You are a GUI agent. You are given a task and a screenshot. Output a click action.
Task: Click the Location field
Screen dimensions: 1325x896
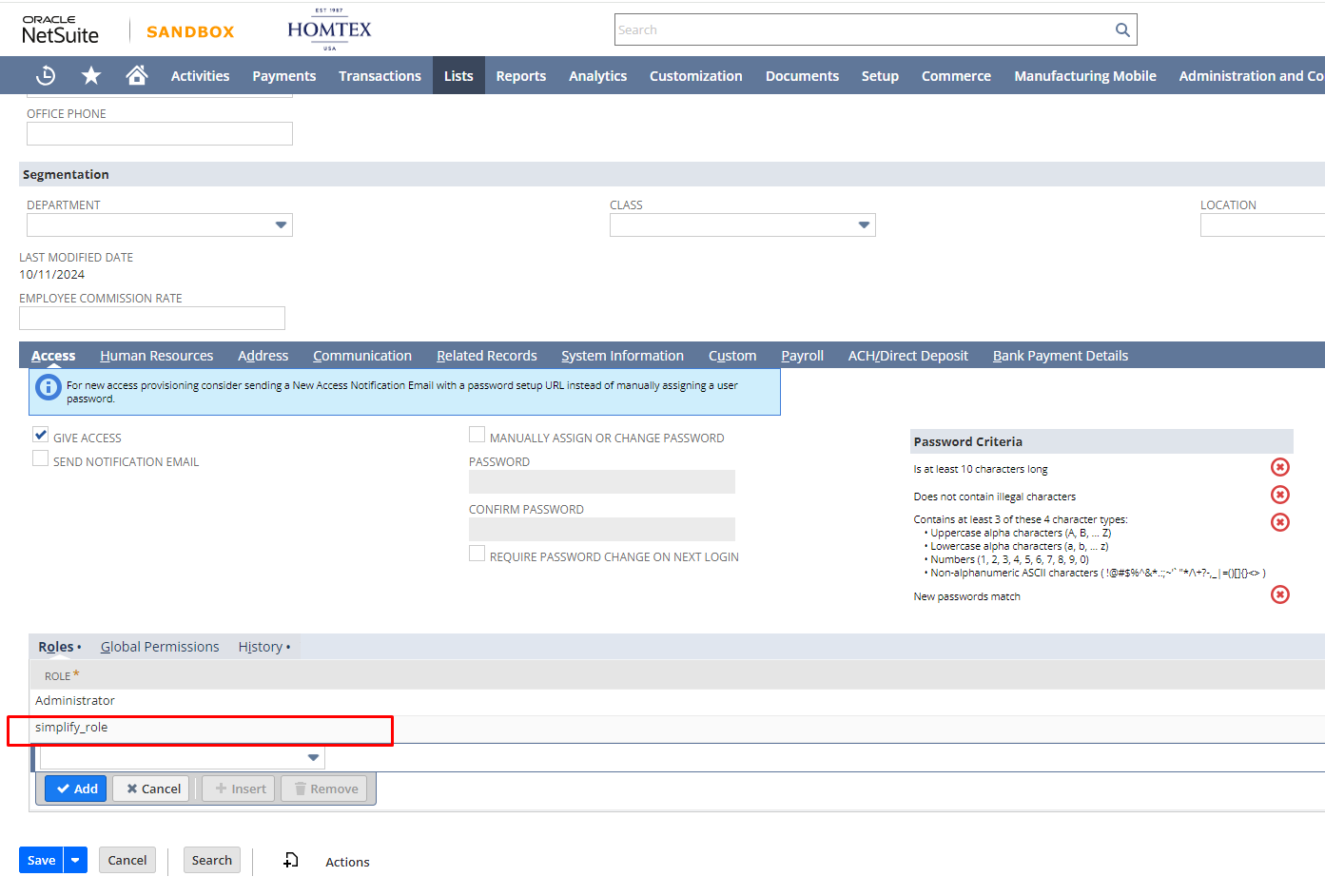[1262, 225]
